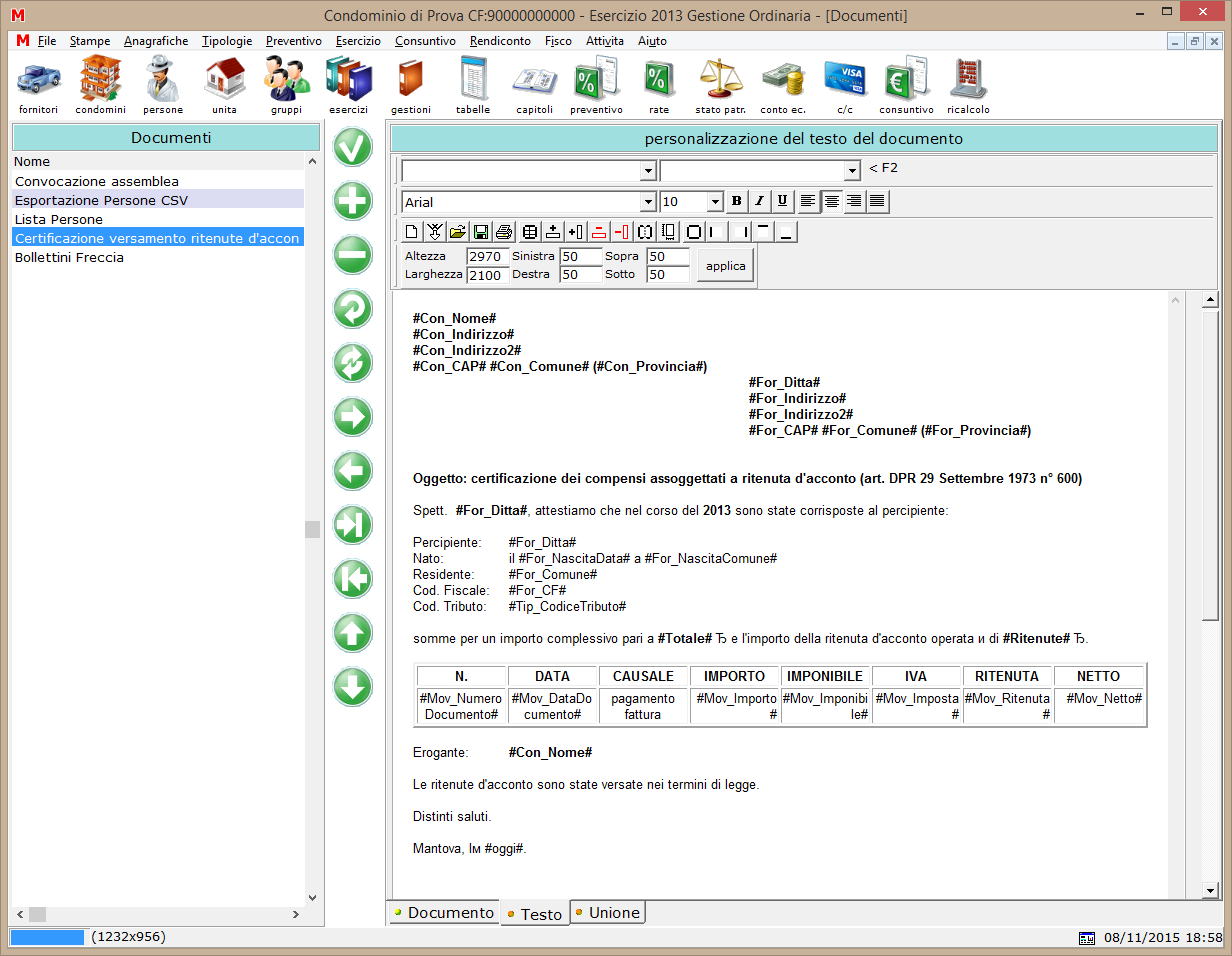Open the Rendiconto menu
Viewport: 1232px width, 956px height.
500,41
